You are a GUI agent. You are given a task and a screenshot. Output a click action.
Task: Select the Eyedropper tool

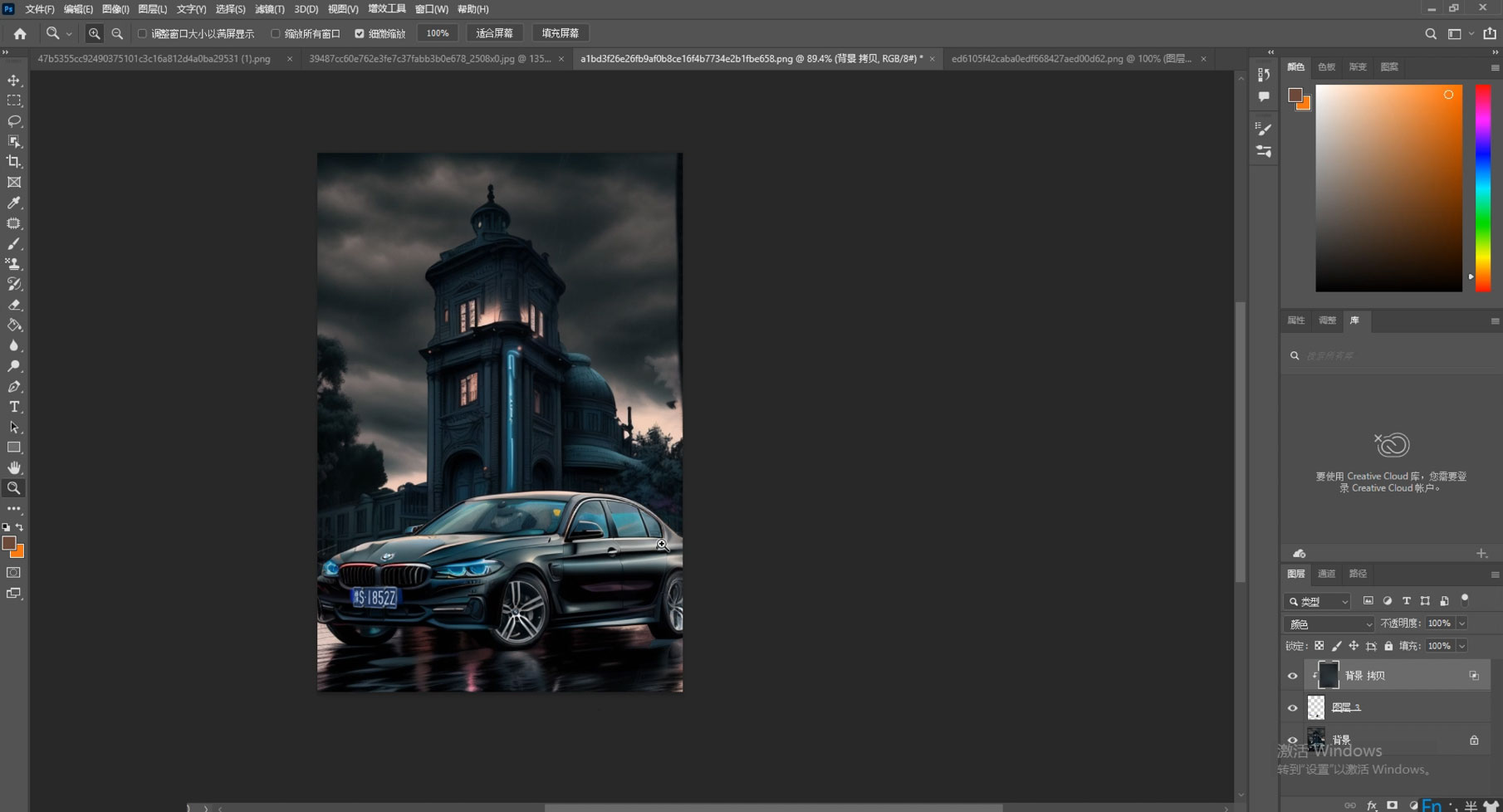click(14, 203)
